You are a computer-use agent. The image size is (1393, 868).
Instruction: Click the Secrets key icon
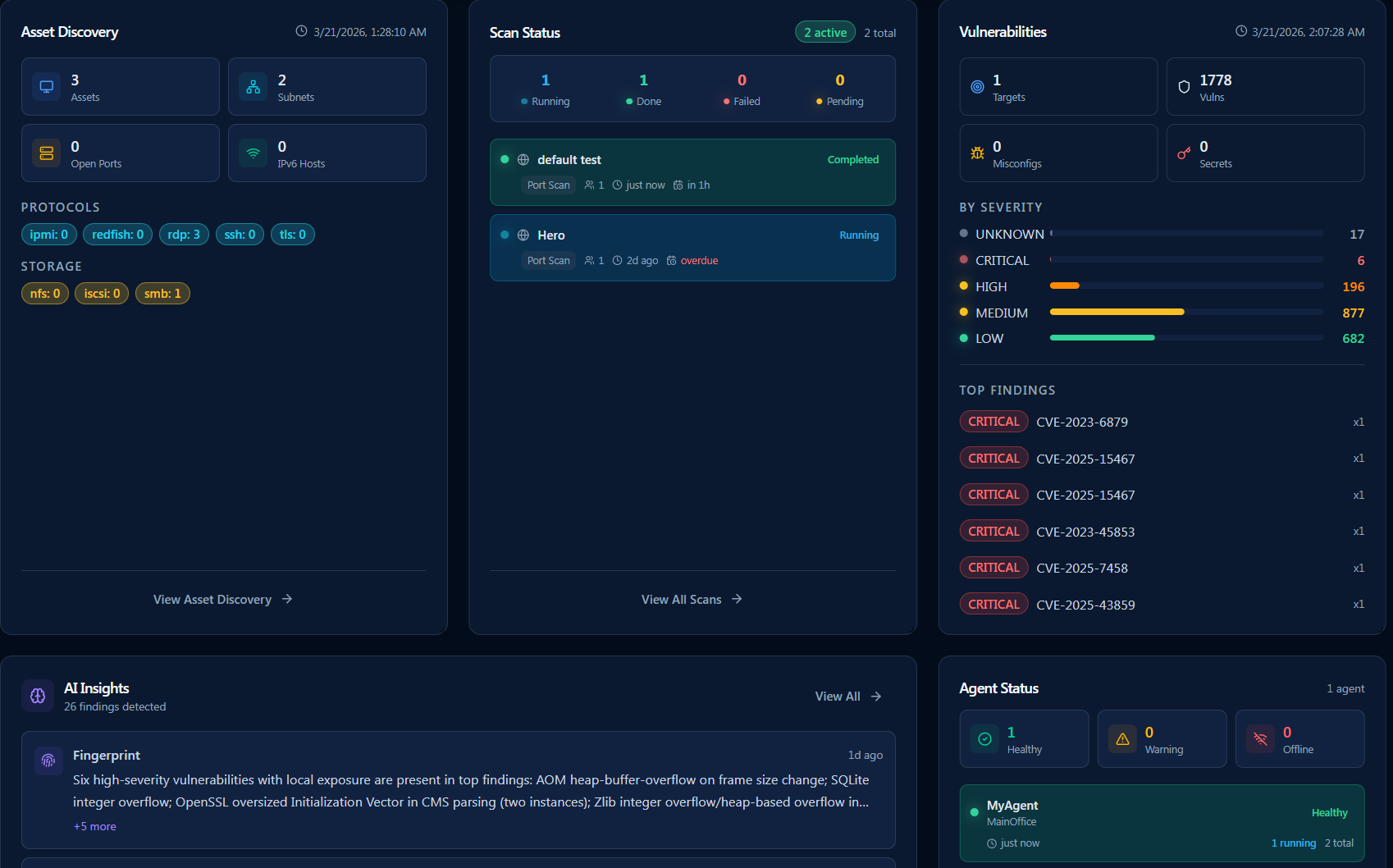coord(1184,153)
